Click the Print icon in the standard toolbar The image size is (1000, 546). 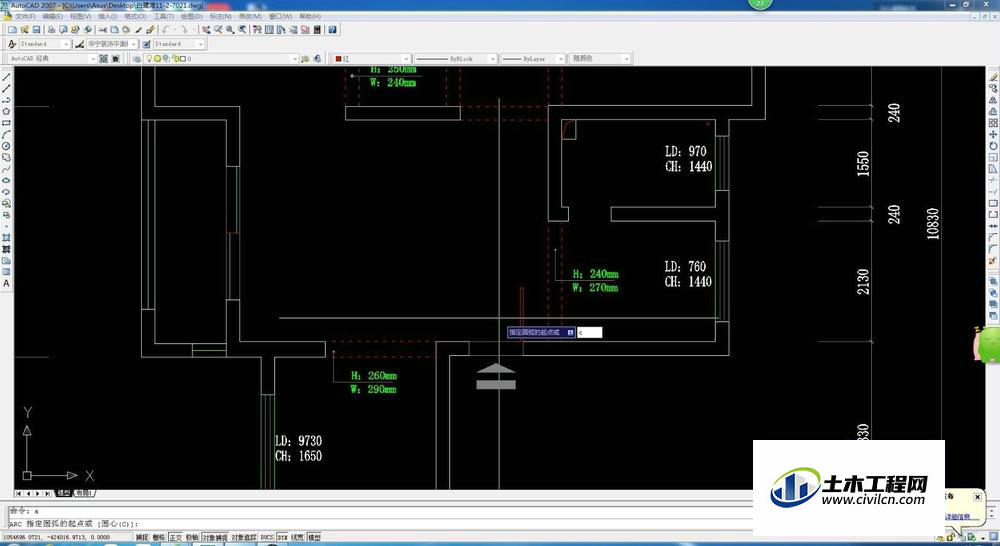click(52, 29)
